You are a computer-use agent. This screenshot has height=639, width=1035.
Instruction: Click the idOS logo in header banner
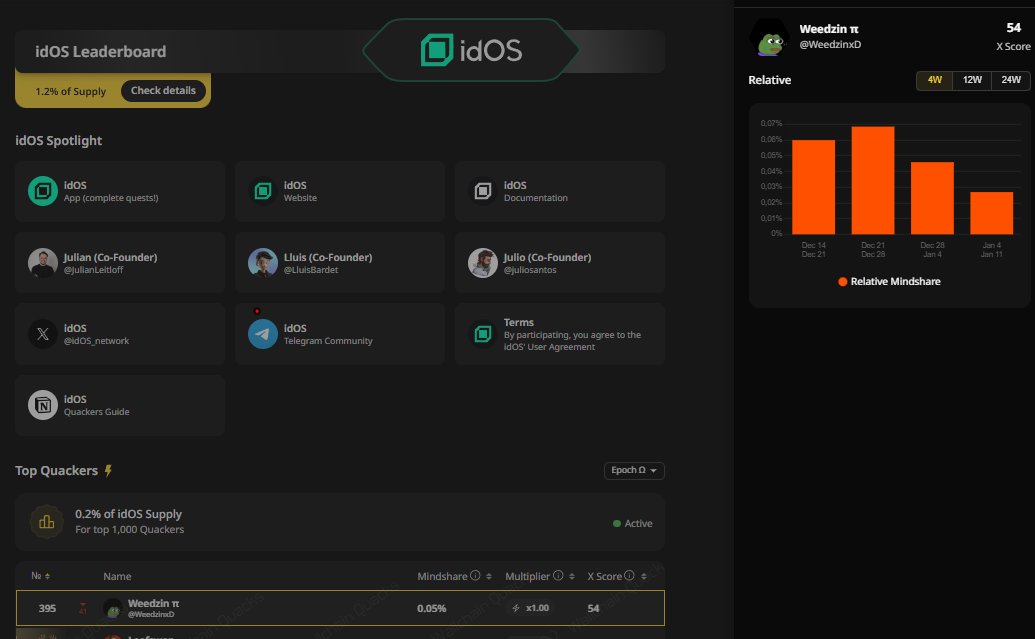click(x=471, y=50)
